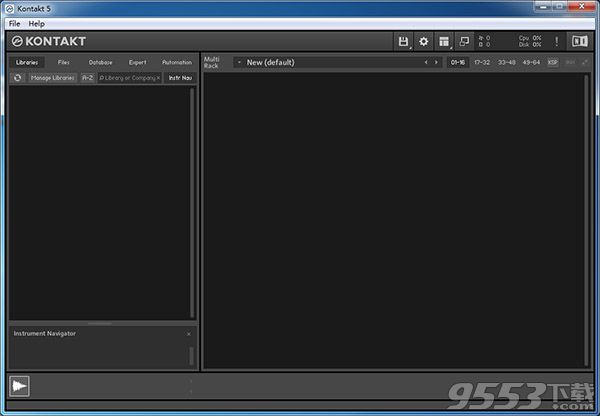The image size is (600, 416).
Task: Close the Kontakt 5 window
Action: tap(581, 6)
